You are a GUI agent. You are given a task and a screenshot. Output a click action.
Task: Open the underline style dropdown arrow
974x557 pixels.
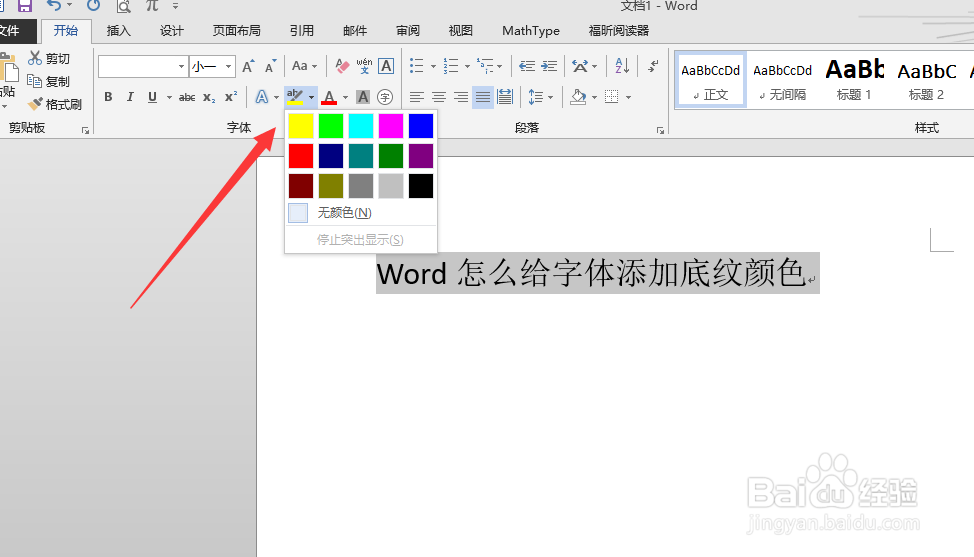tap(169, 97)
